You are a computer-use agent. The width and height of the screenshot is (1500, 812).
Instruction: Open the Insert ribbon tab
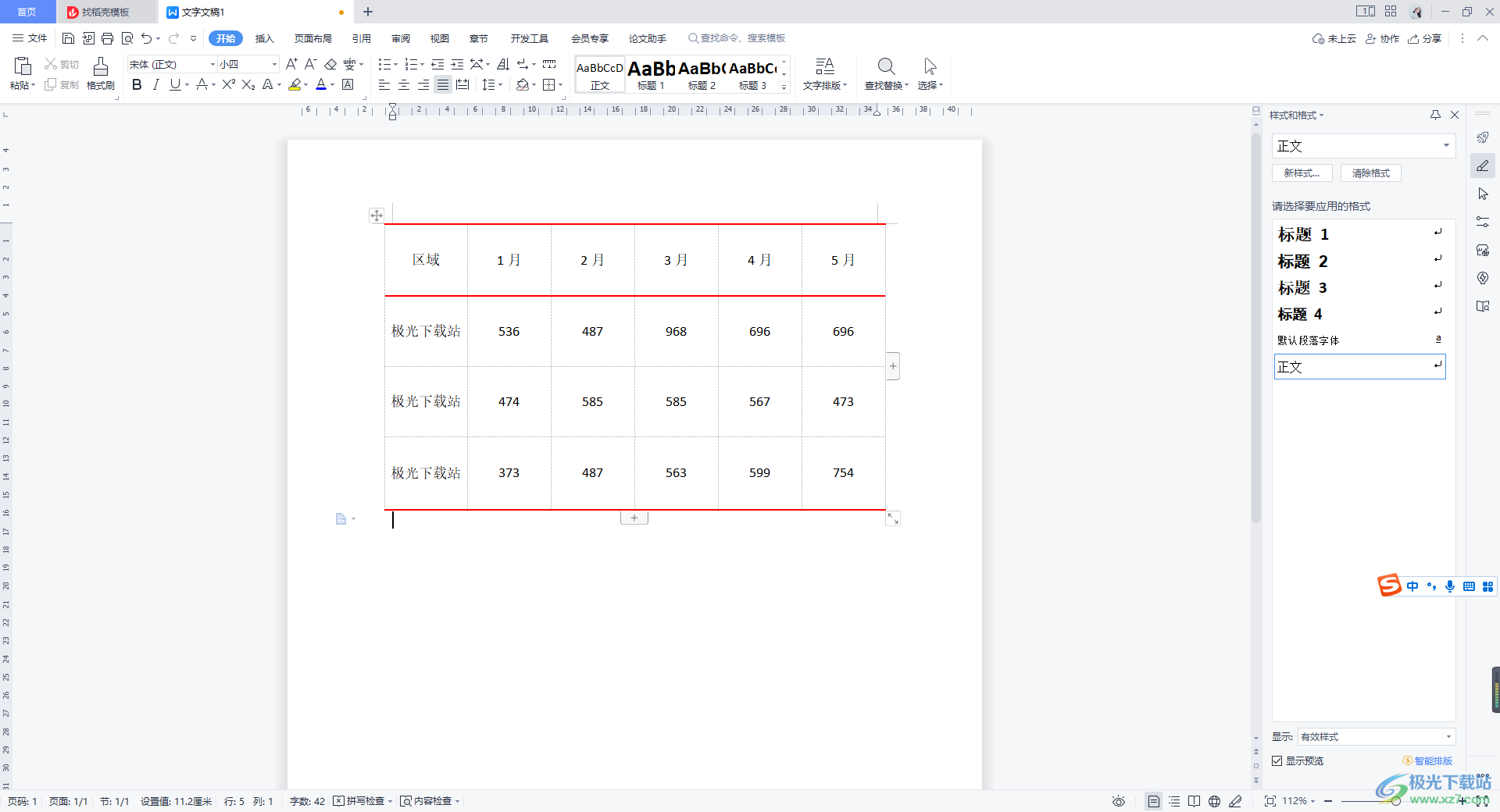[265, 38]
